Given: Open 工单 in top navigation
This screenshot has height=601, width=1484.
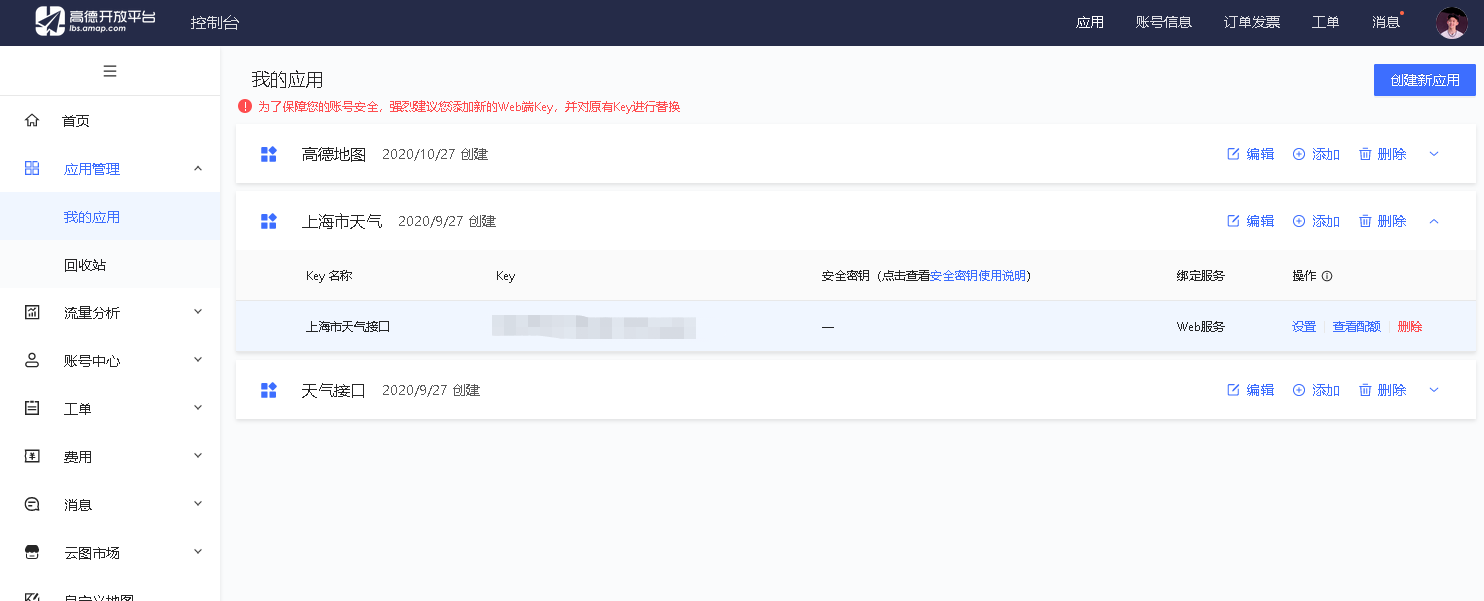Looking at the screenshot, I should coord(1326,22).
